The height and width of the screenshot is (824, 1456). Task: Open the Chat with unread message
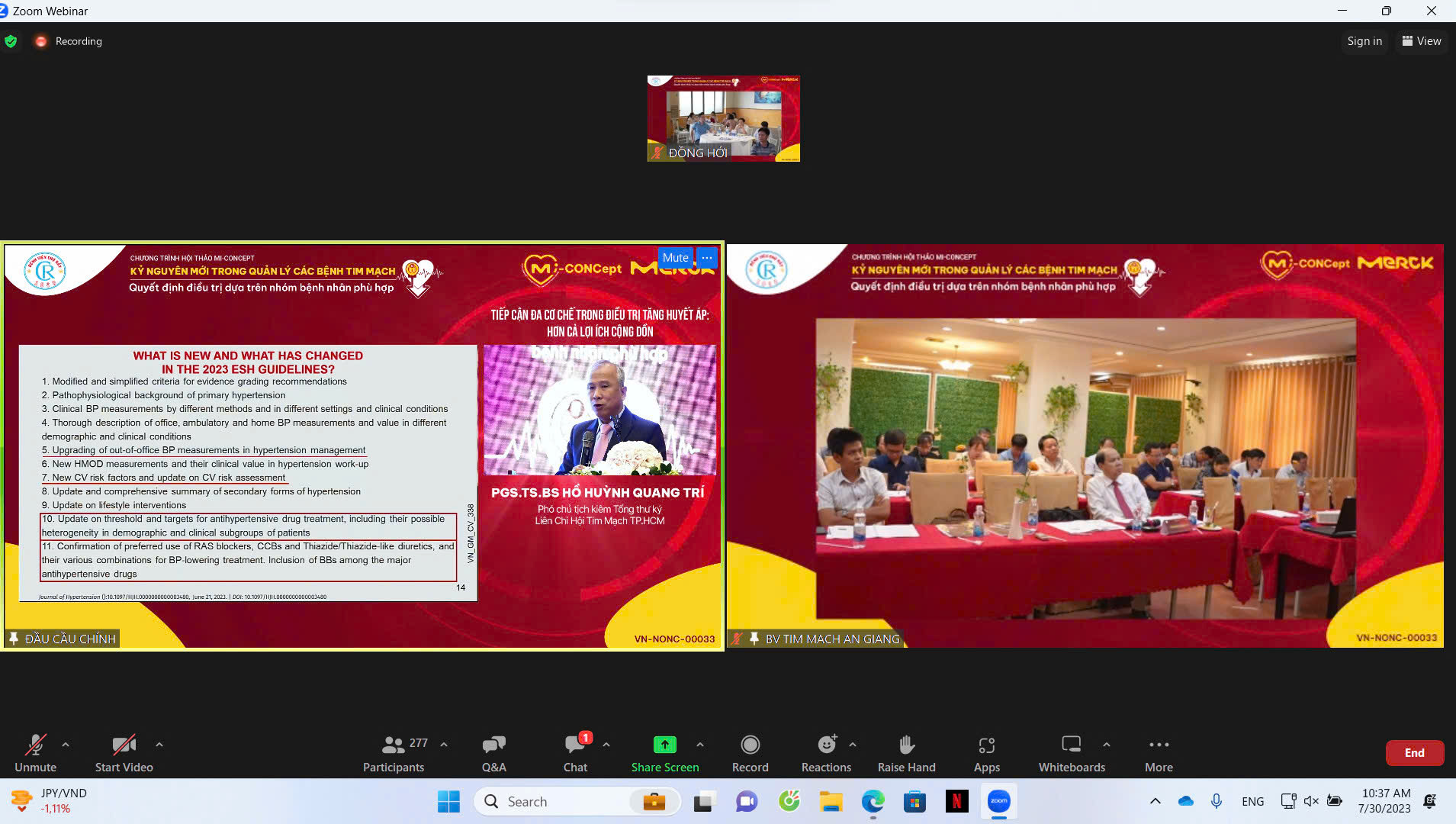575,752
